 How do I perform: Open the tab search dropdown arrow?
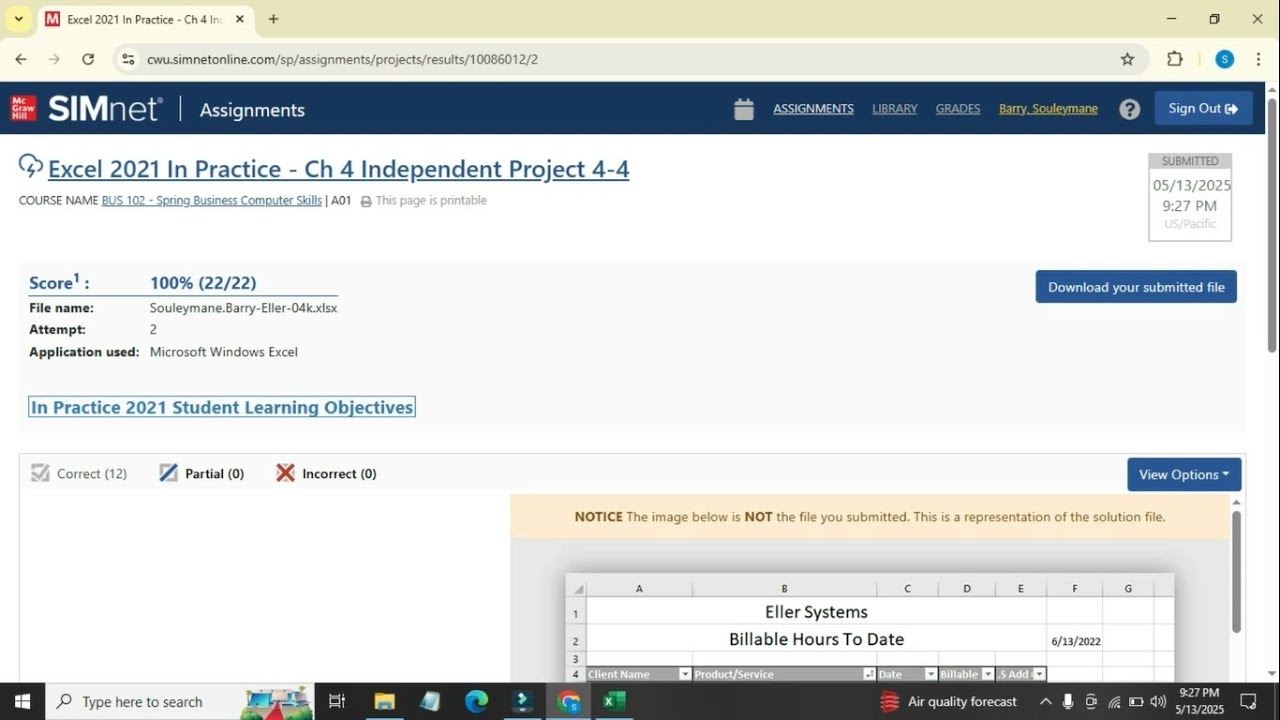click(x=18, y=19)
